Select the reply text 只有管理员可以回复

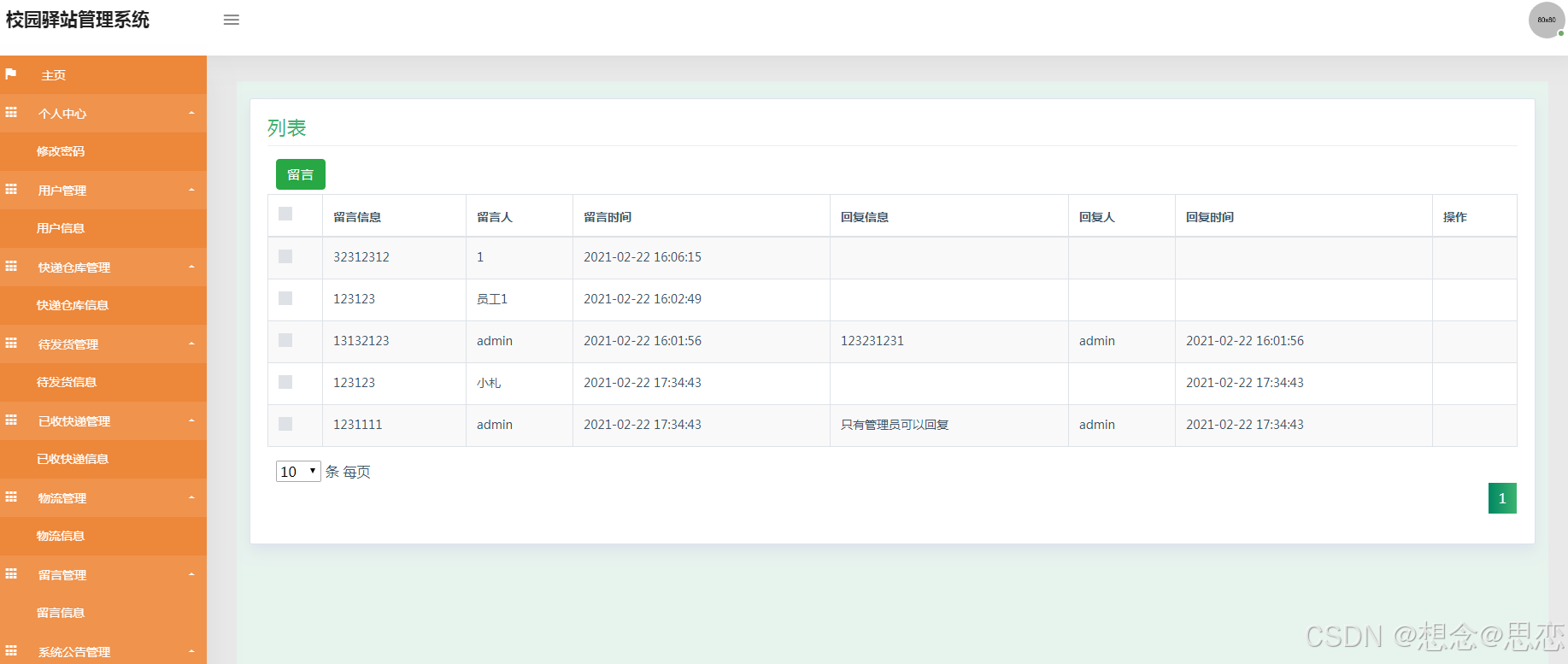pyautogui.click(x=895, y=425)
